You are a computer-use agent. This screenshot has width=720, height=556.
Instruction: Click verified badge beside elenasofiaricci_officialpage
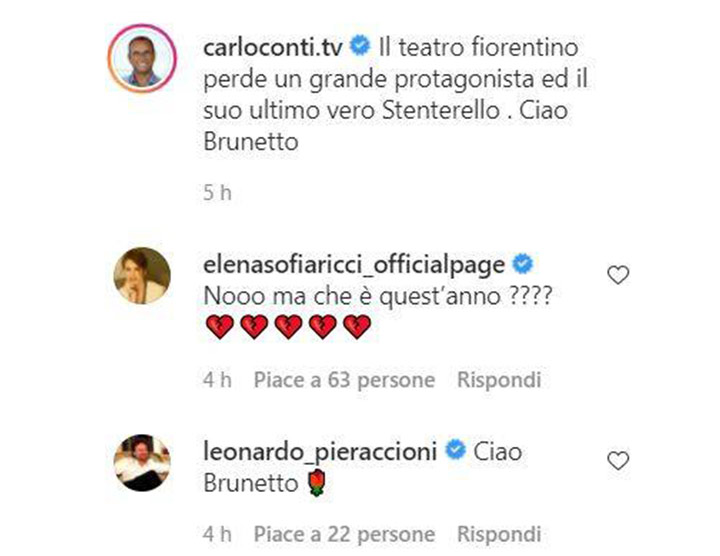pos(521,265)
